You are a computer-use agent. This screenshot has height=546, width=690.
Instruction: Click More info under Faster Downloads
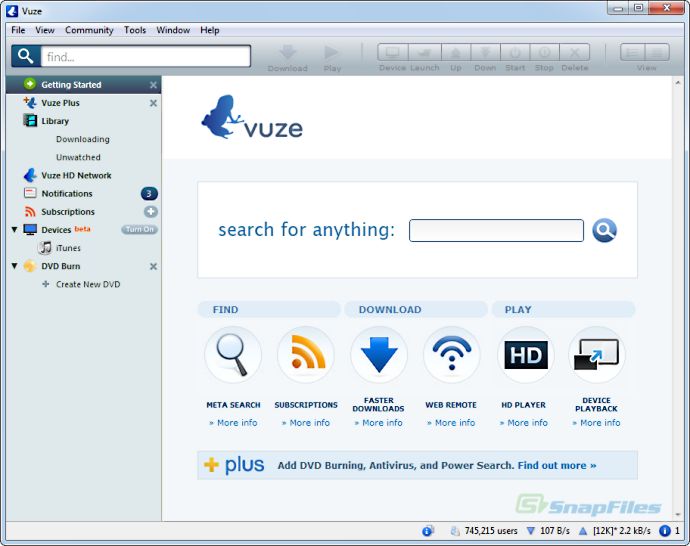coord(378,423)
